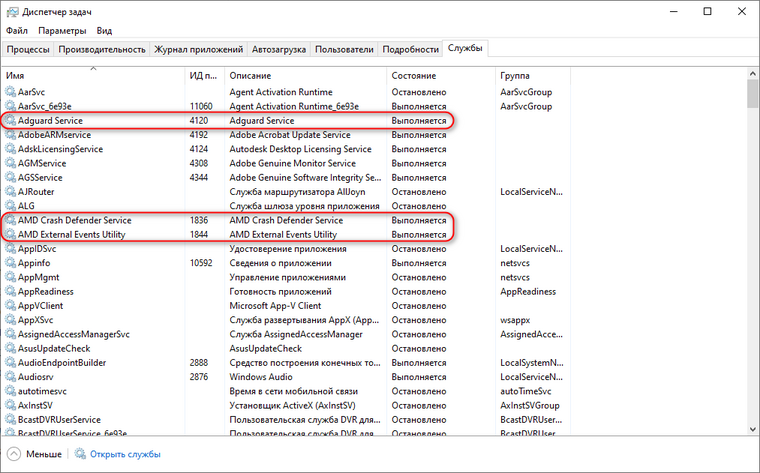Click the gear icon beside Open services link

tap(80, 454)
